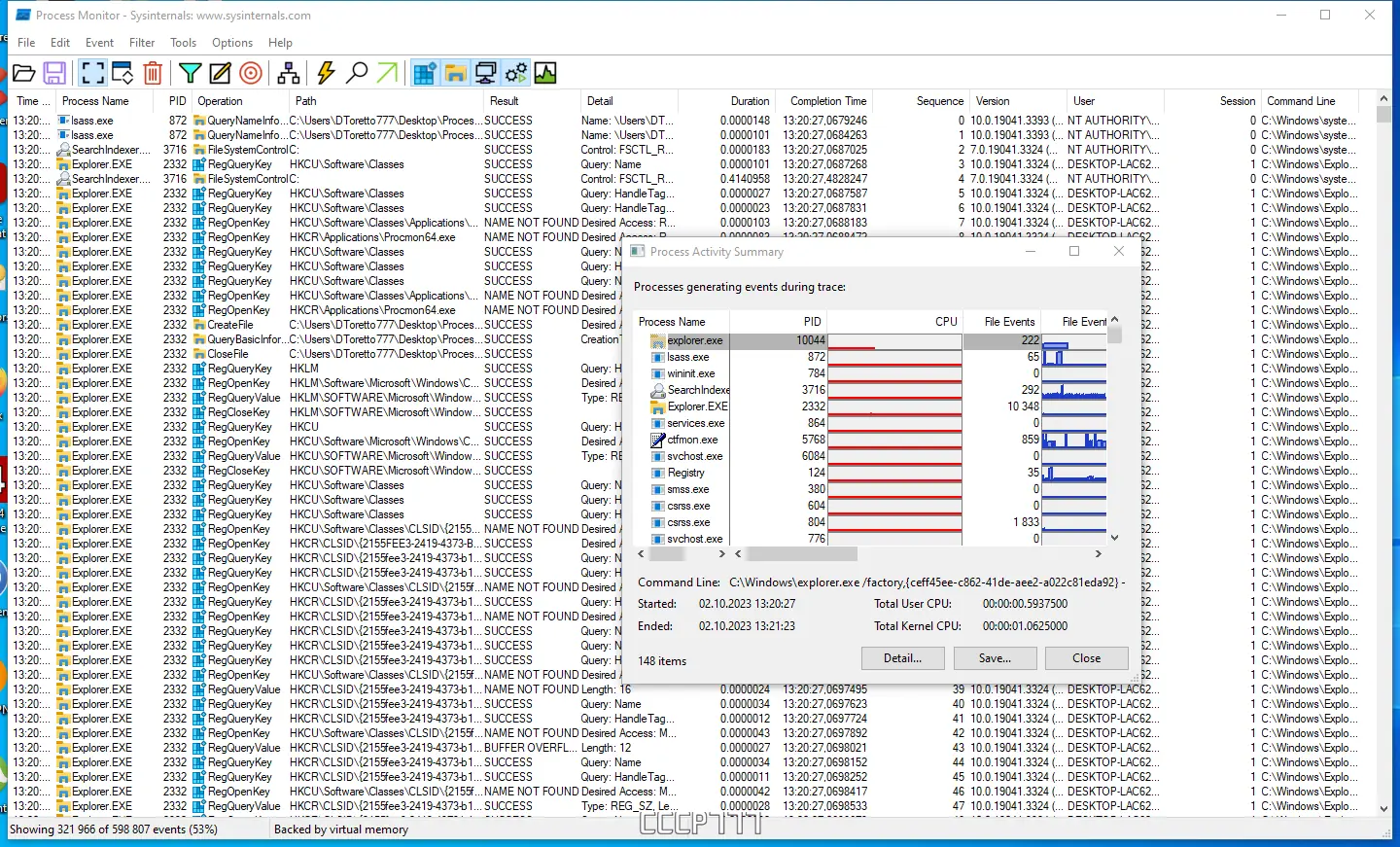This screenshot has height=847, width=1400.
Task: Sort the summary dialog by the PID column
Action: pyautogui.click(x=779, y=322)
